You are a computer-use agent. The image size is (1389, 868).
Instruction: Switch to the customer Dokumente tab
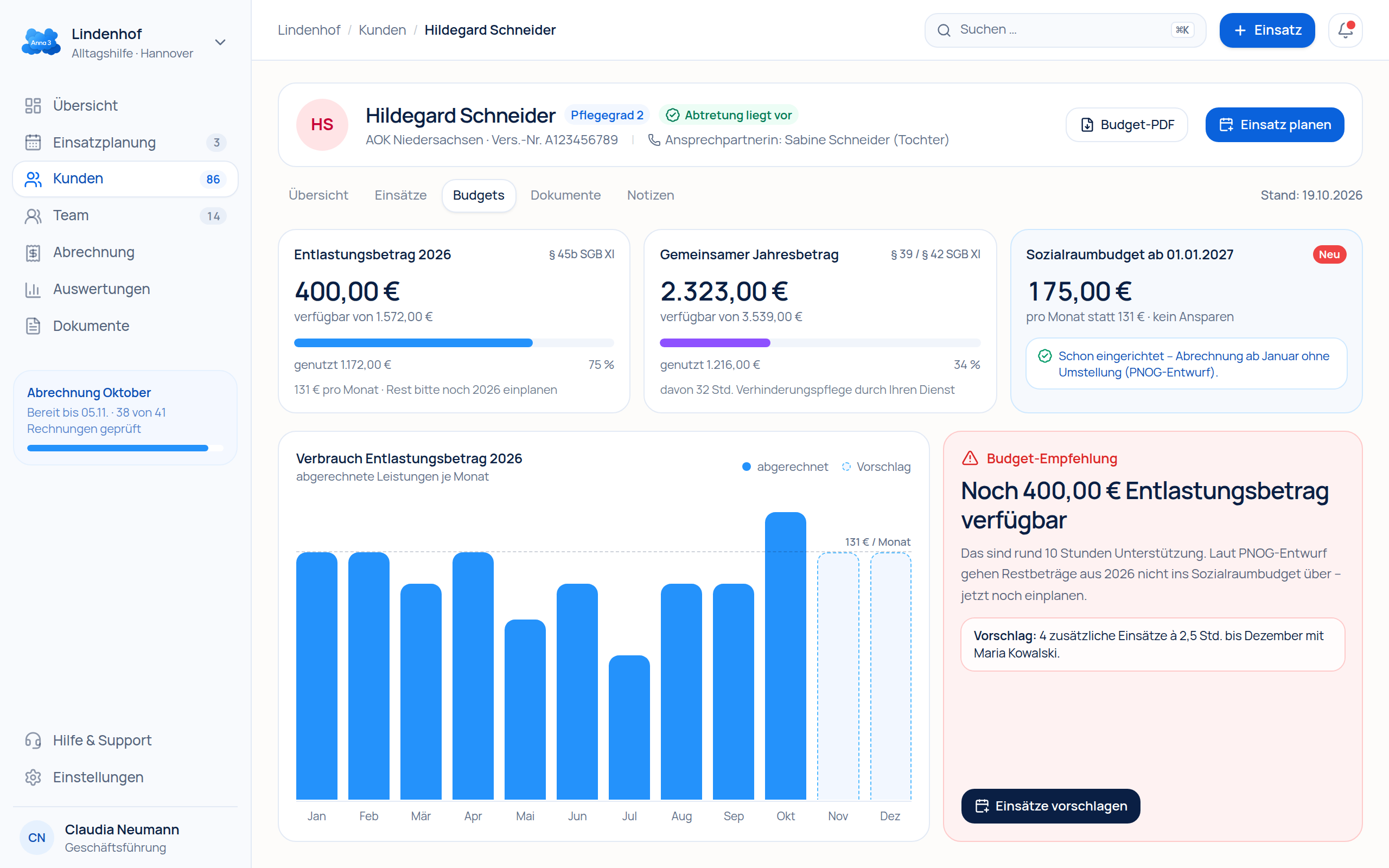click(x=565, y=195)
